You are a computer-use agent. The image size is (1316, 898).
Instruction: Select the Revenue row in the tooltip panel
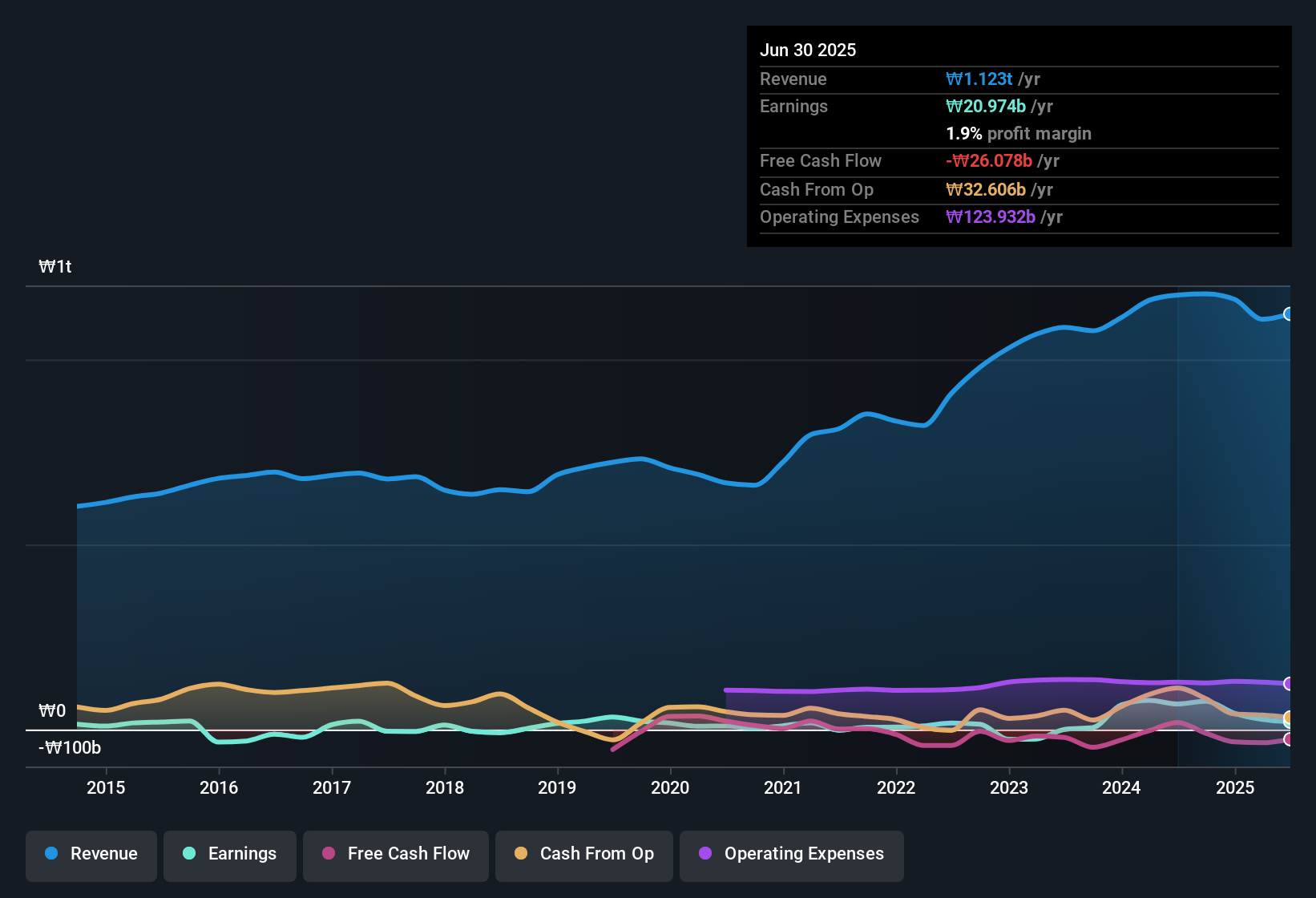(1018, 79)
